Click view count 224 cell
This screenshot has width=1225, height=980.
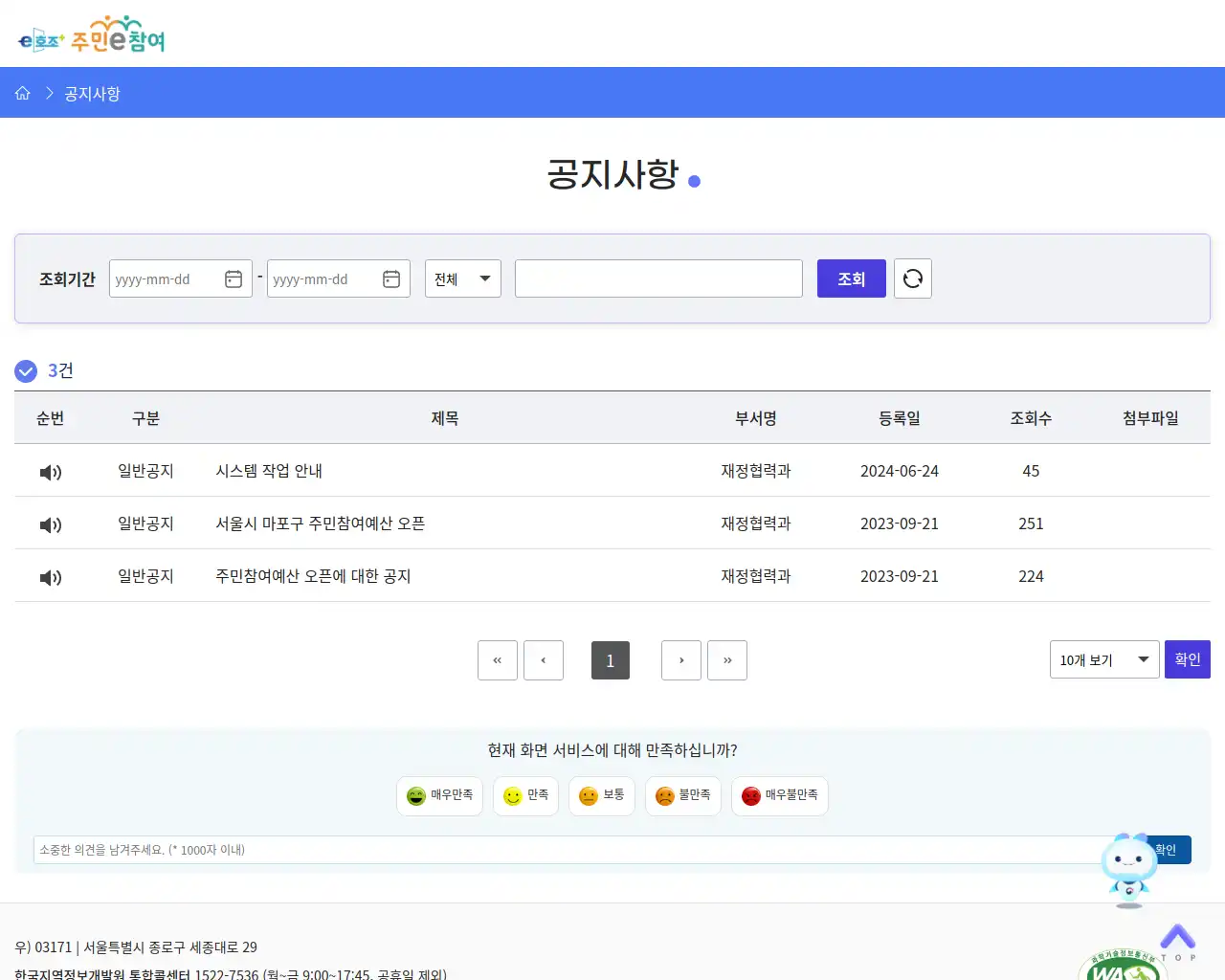[1031, 576]
